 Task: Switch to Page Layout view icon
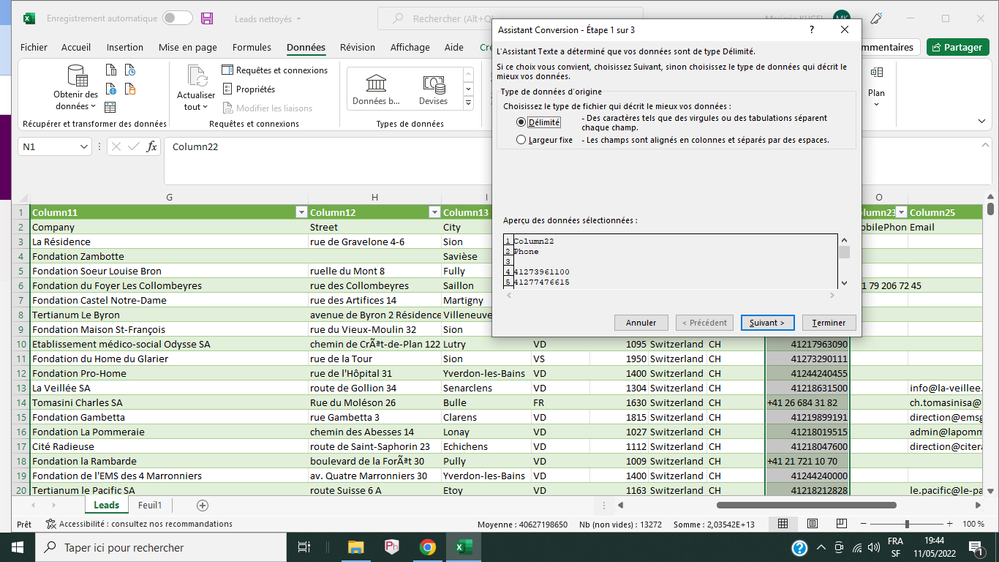(812, 524)
